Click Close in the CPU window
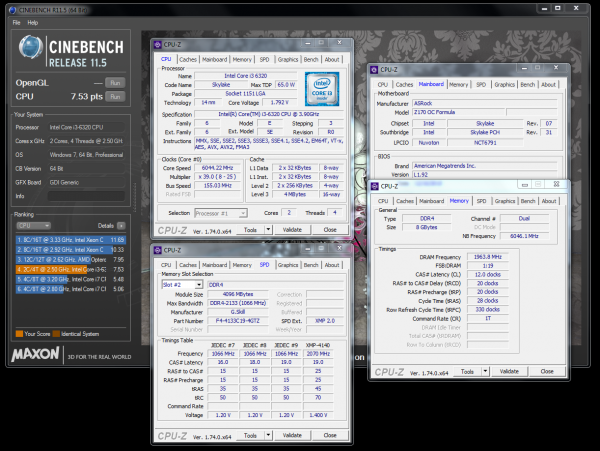Screen dimensions: 600x451 pyautogui.click(x=330, y=230)
